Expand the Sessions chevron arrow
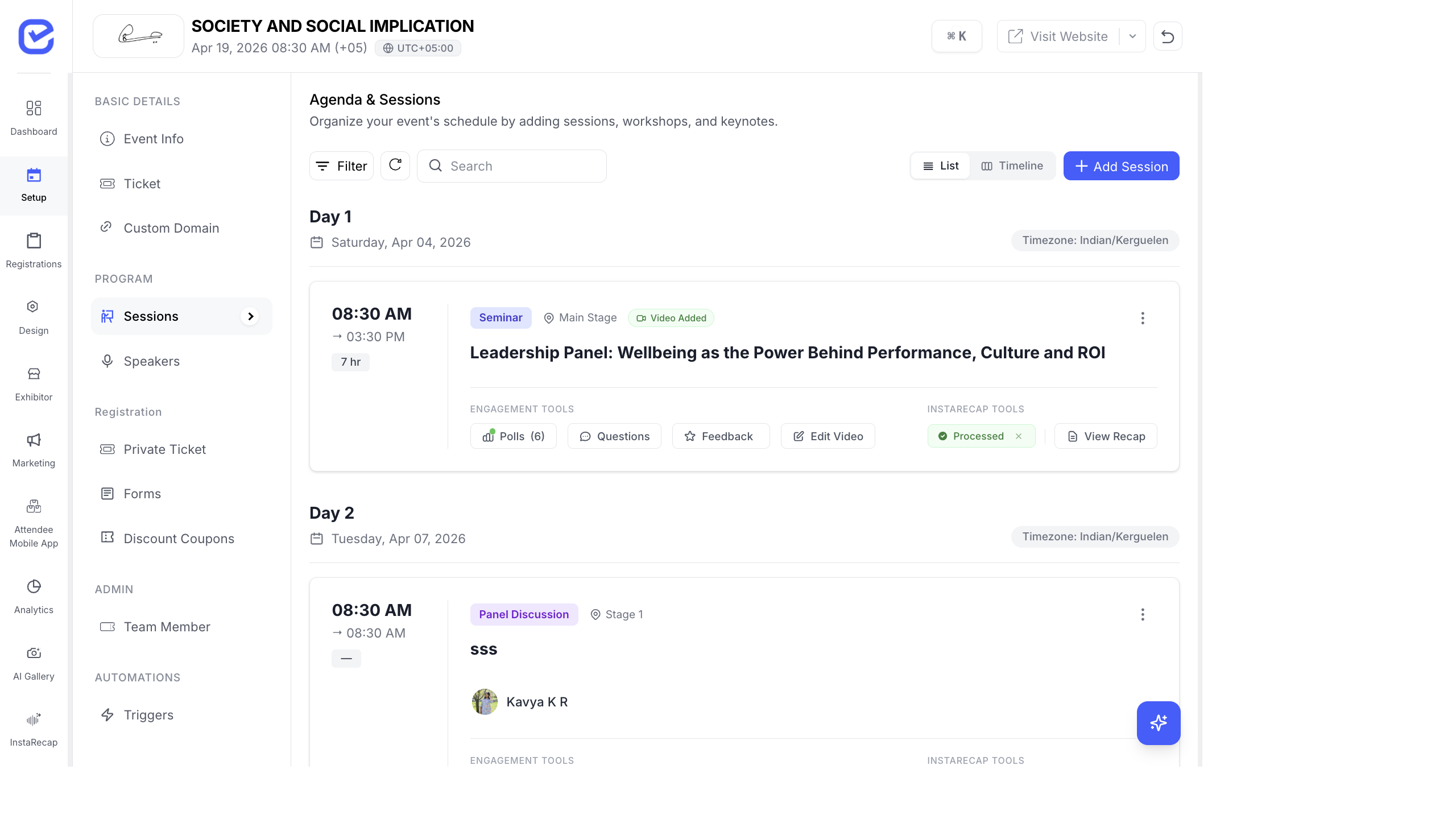1456x819 pixels. point(250,316)
